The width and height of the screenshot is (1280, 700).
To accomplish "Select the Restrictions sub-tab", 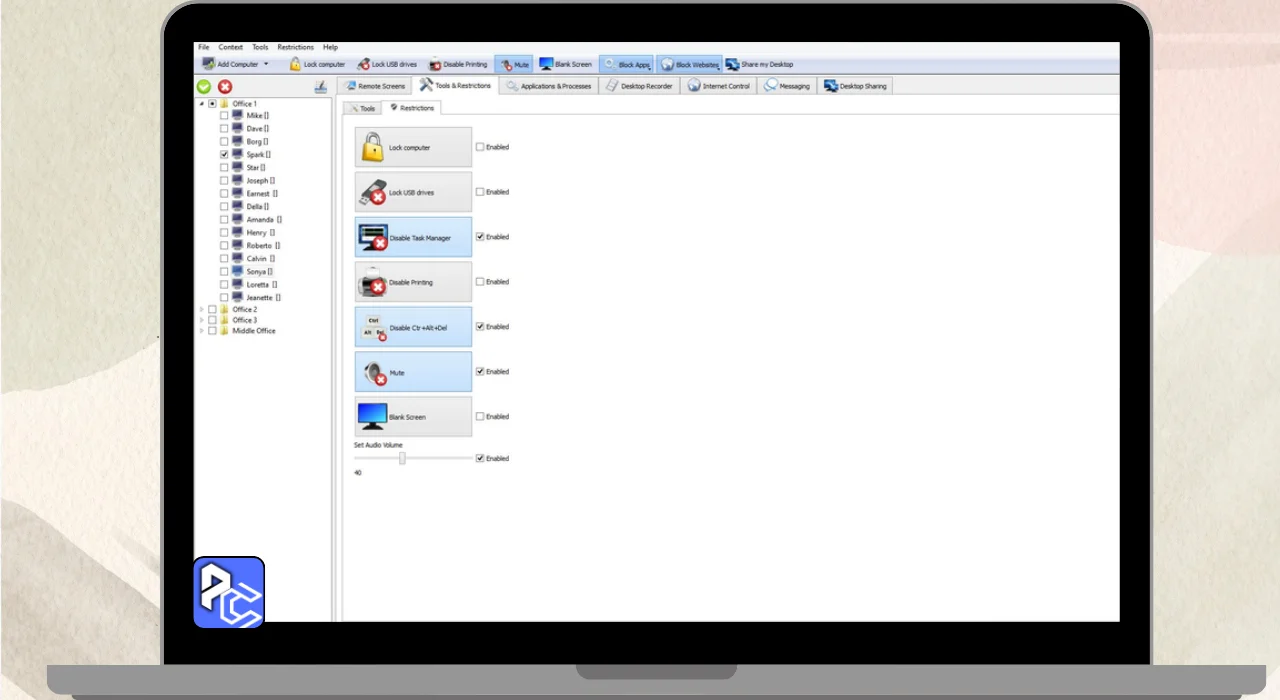I will pos(412,108).
